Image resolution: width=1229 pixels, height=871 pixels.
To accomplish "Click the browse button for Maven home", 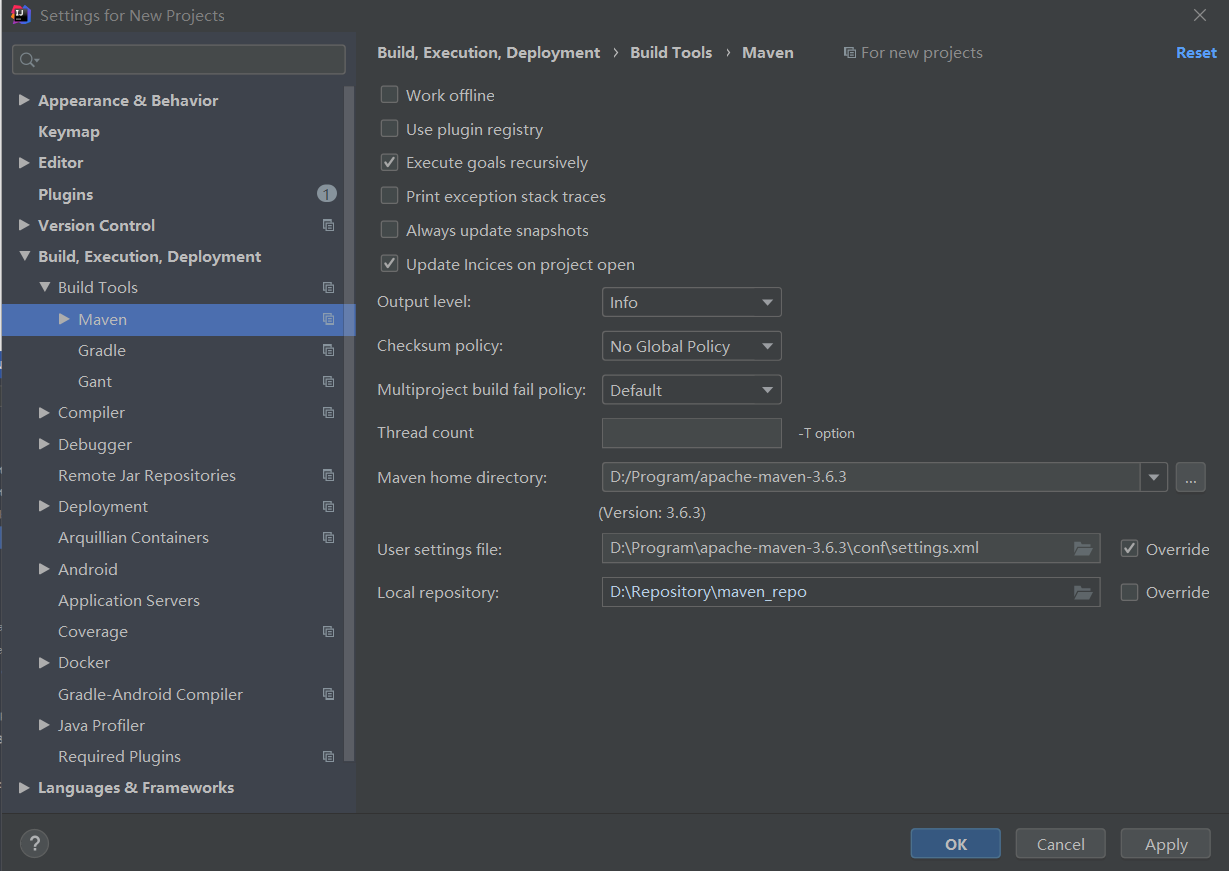I will [1190, 477].
